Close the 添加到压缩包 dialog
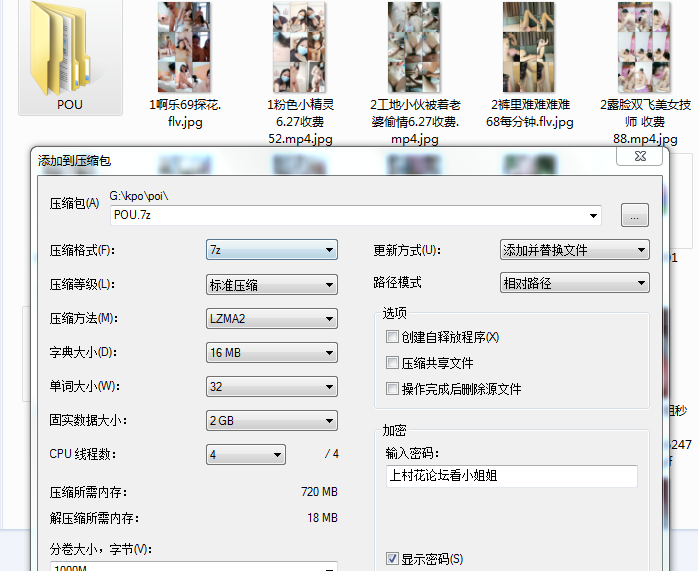 pos(638,157)
